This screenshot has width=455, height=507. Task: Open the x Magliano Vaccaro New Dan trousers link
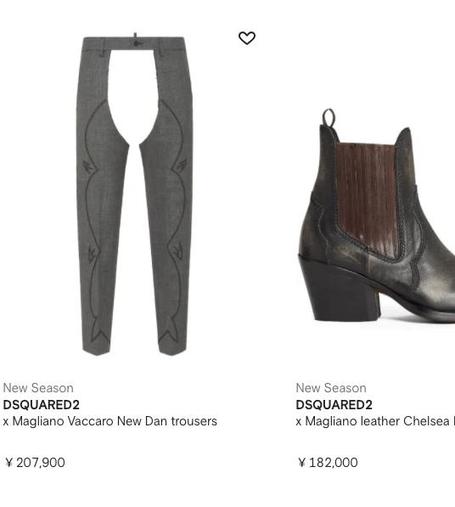tap(110, 421)
